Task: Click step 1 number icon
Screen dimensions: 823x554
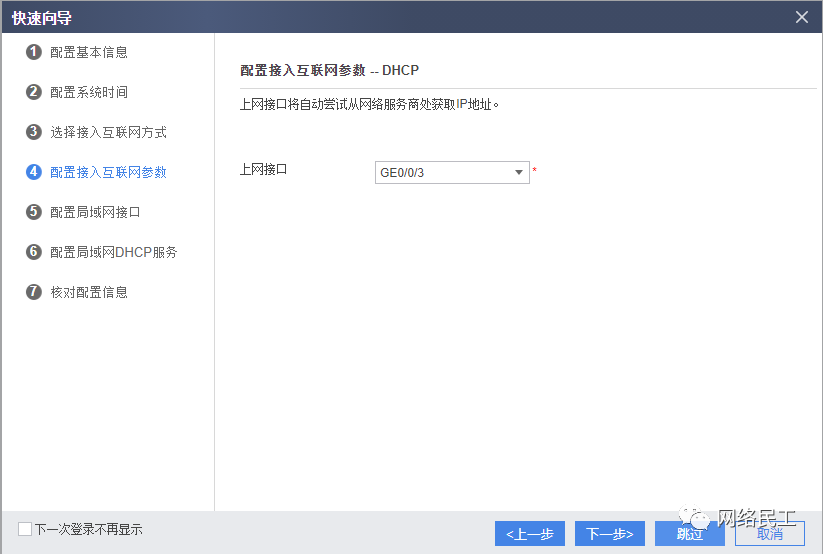Action: [x=34, y=52]
